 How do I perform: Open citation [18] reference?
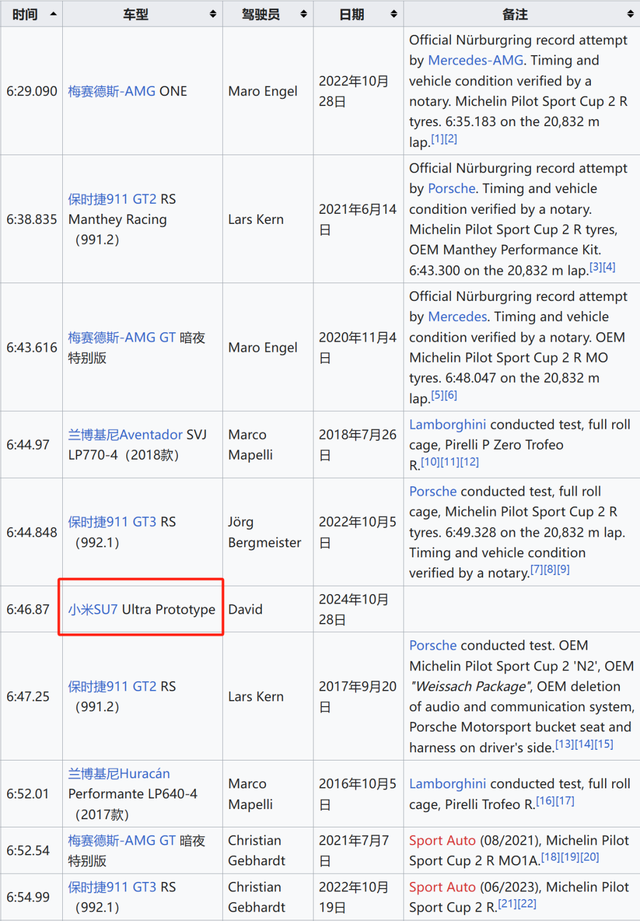coord(550,858)
